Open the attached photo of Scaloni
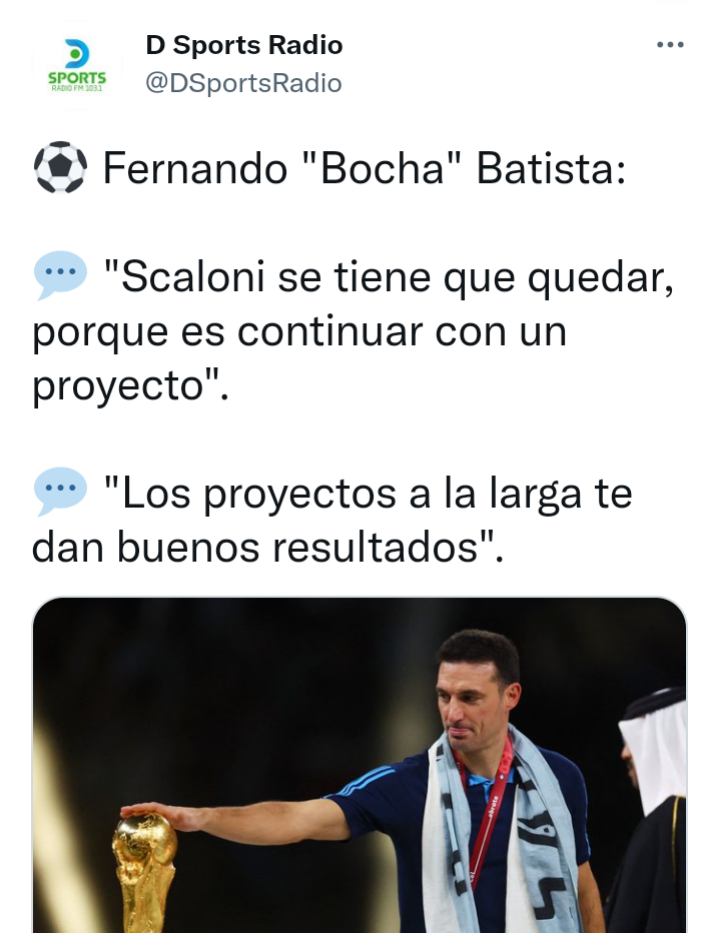 [359, 765]
